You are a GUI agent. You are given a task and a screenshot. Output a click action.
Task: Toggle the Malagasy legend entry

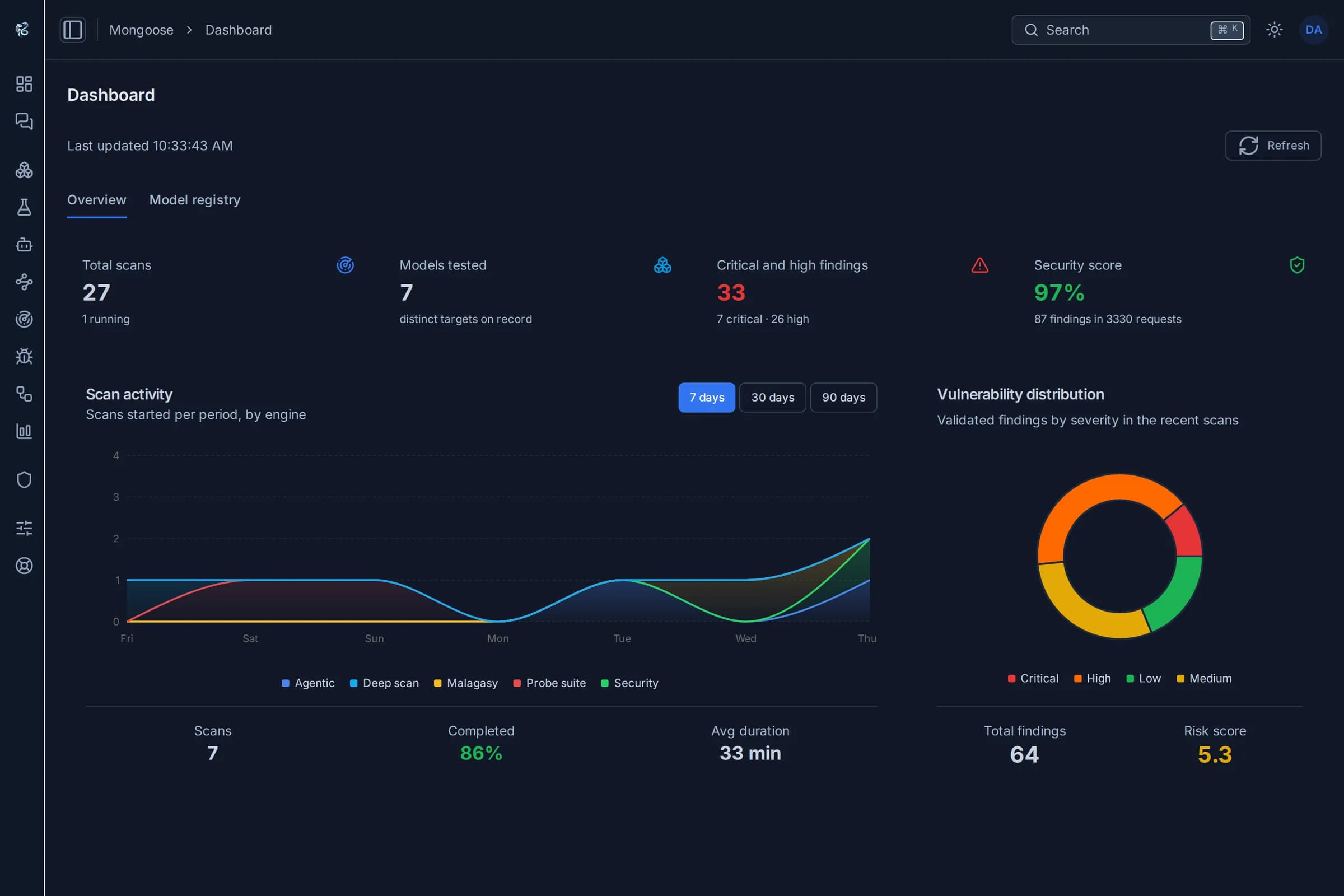pos(466,683)
